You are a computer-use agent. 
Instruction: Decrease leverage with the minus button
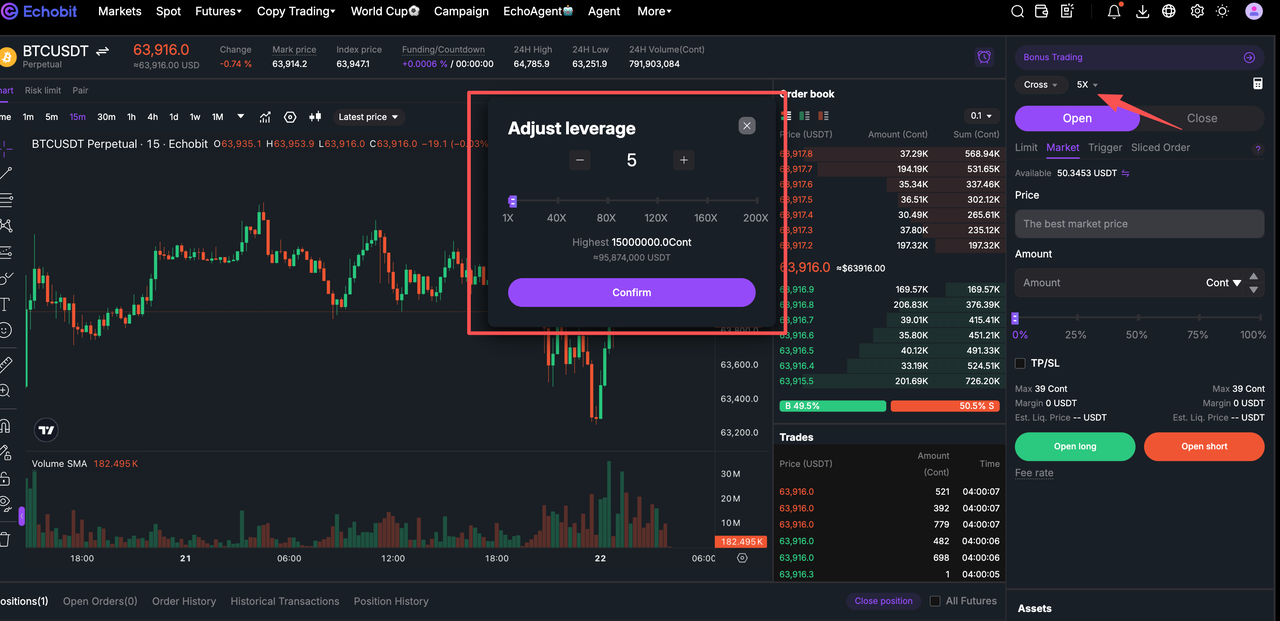[580, 160]
